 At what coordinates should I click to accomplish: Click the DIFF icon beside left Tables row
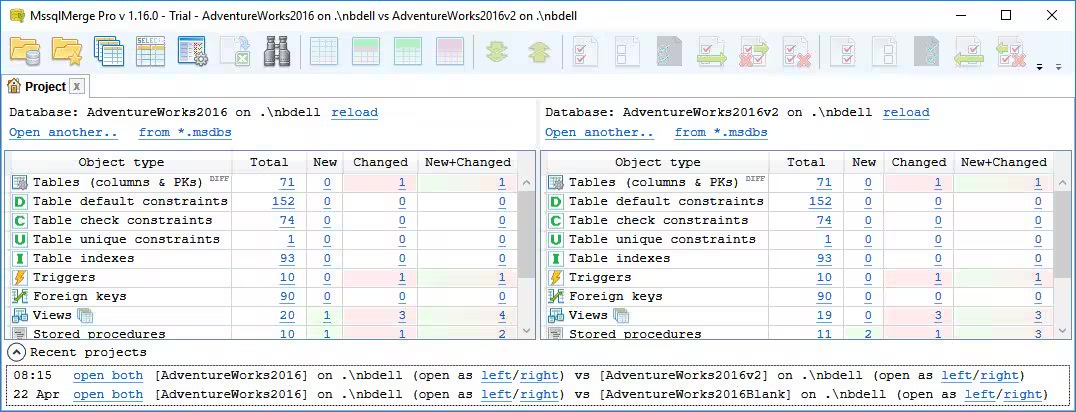pyautogui.click(x=220, y=179)
